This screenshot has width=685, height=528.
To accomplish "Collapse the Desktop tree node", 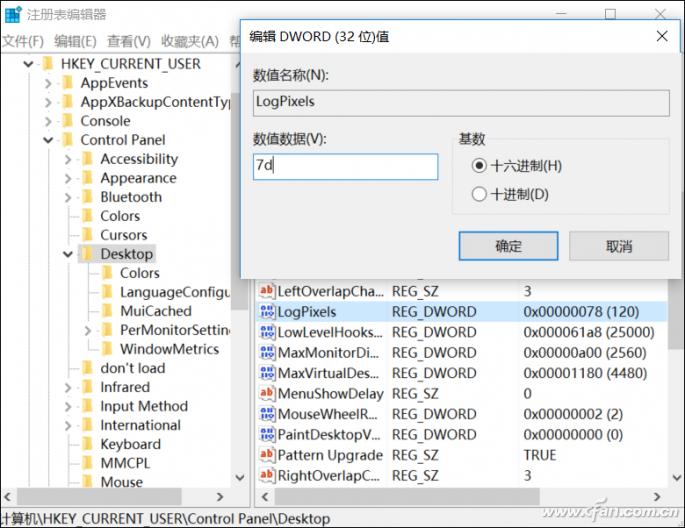I will click(x=68, y=254).
